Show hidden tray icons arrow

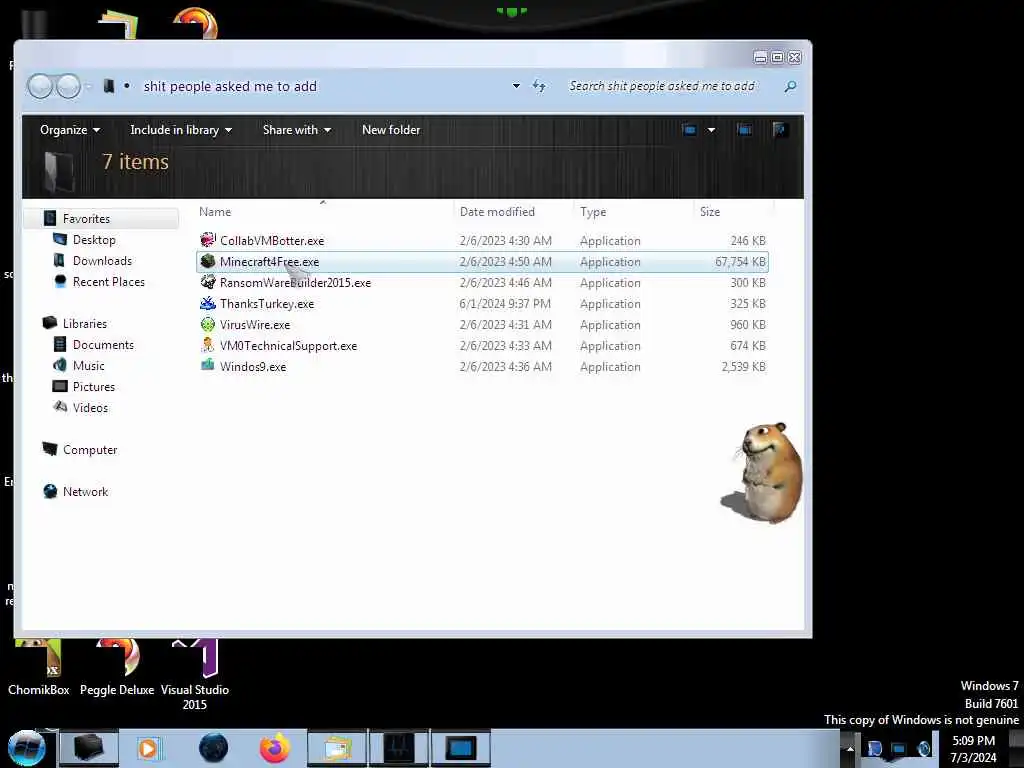click(850, 749)
